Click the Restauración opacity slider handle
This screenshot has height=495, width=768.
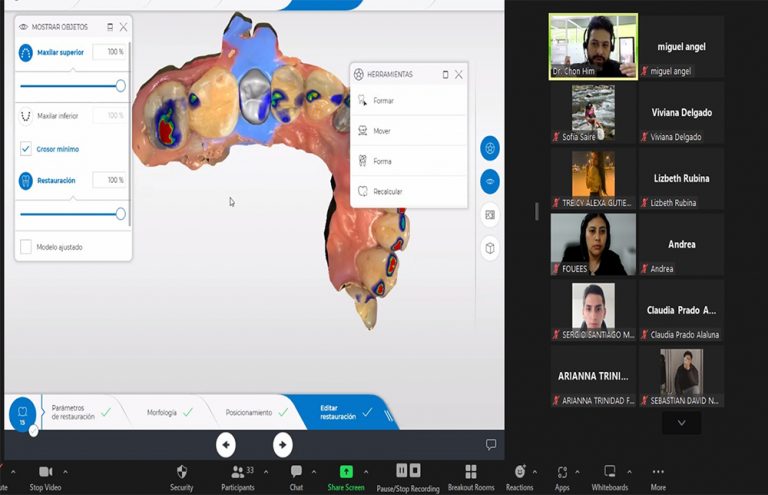coord(121,213)
